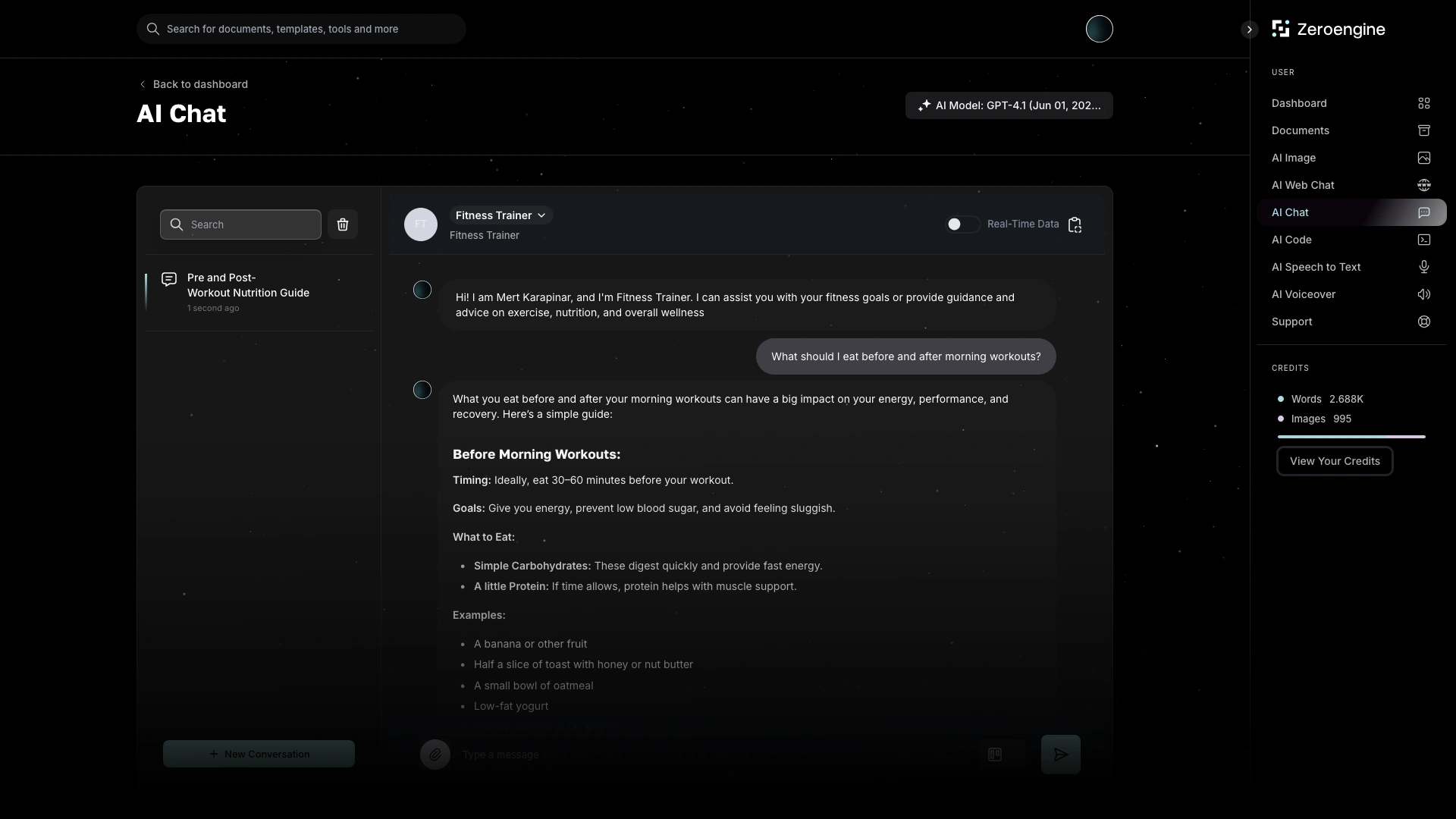Go Back to dashboard
The image size is (1456, 819).
(193, 84)
